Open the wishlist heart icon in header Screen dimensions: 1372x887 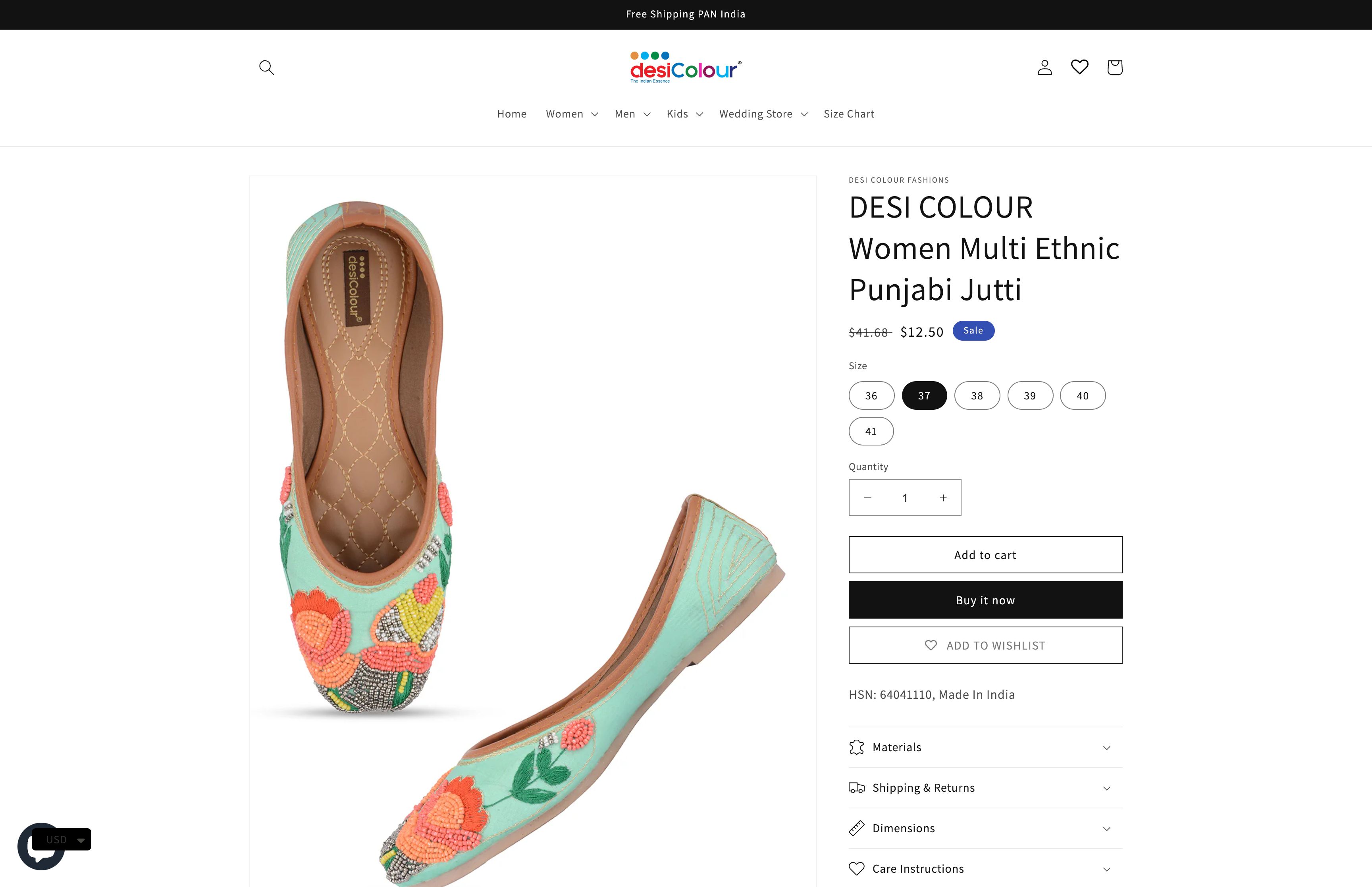pyautogui.click(x=1079, y=67)
